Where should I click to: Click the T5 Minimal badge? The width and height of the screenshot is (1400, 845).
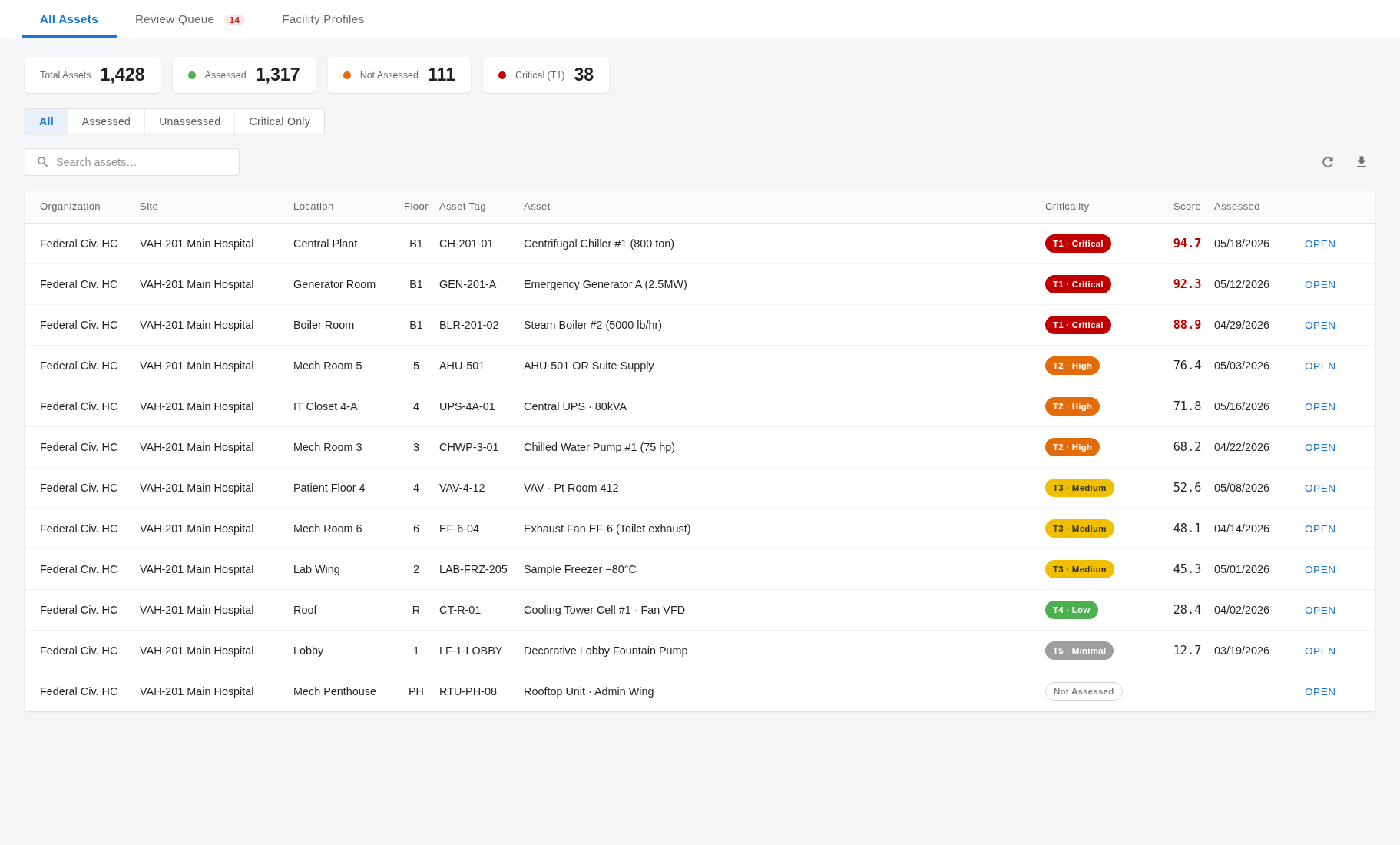pyautogui.click(x=1079, y=651)
